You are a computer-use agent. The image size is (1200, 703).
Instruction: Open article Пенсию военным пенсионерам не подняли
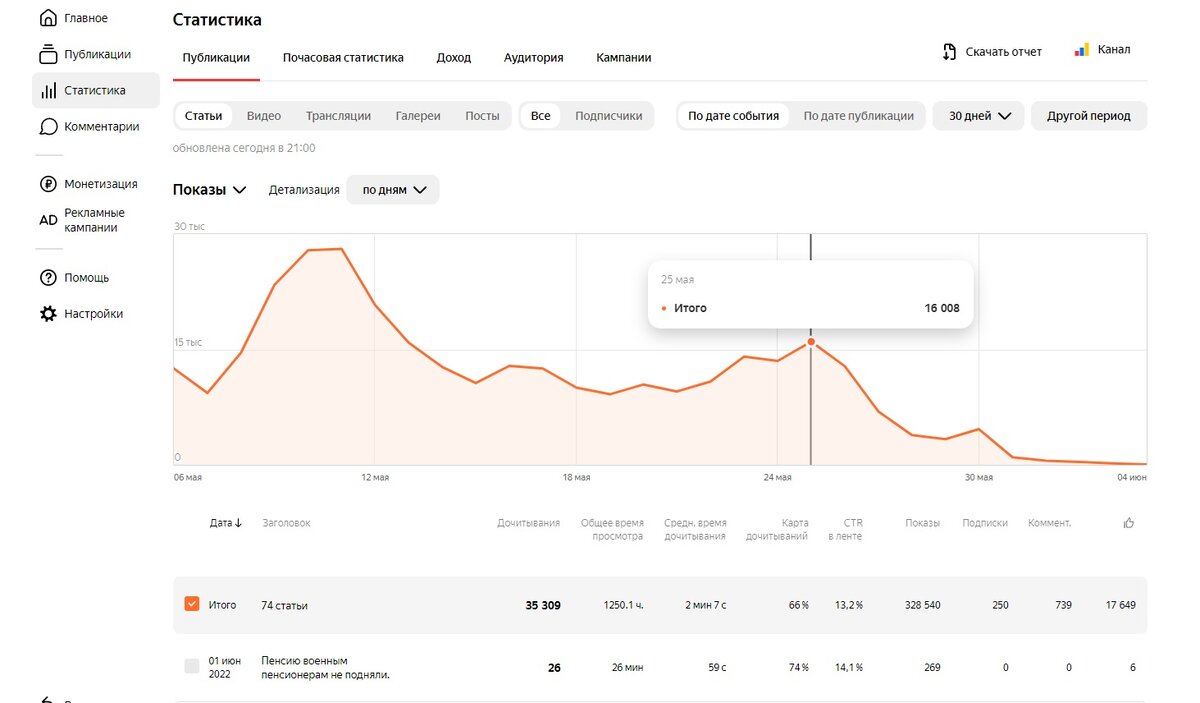pos(325,667)
